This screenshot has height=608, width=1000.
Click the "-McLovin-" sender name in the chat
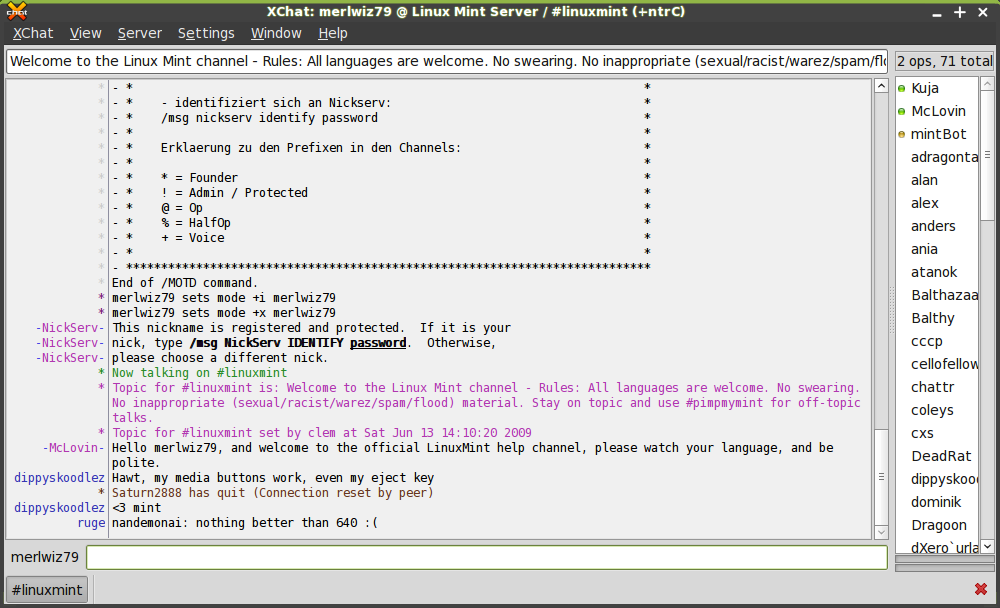73,448
